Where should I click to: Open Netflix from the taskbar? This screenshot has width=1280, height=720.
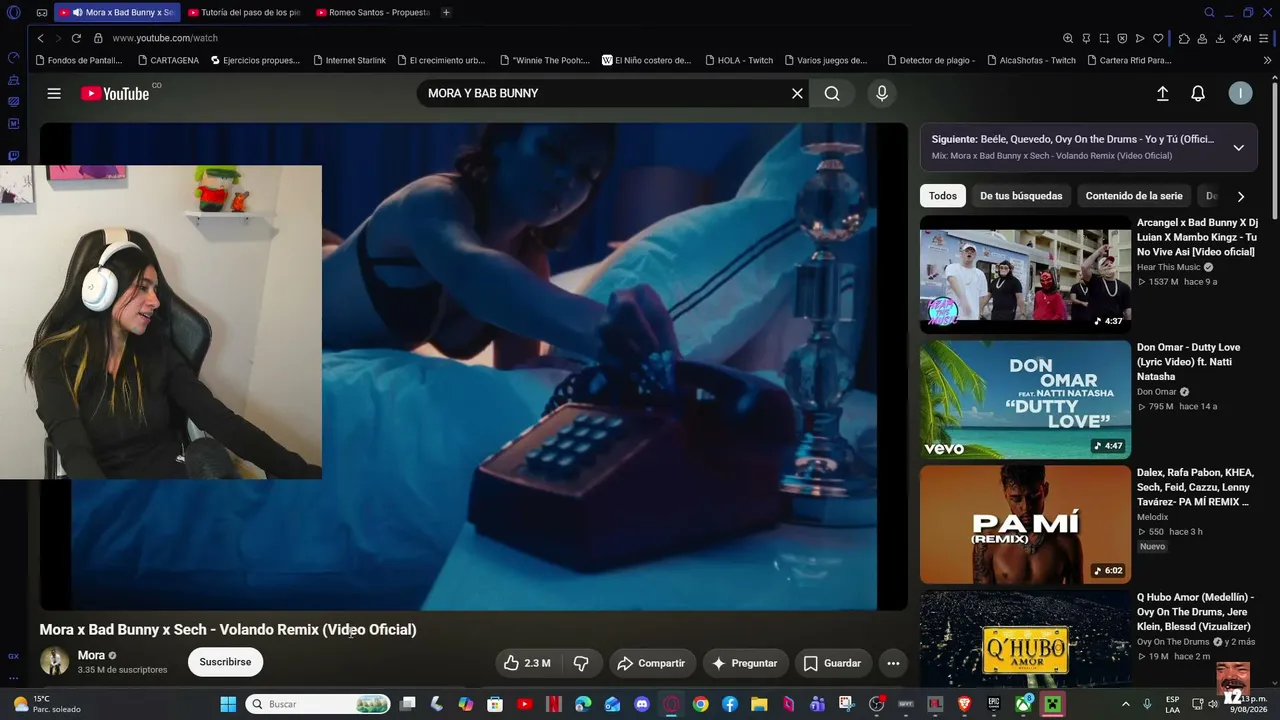[554, 704]
